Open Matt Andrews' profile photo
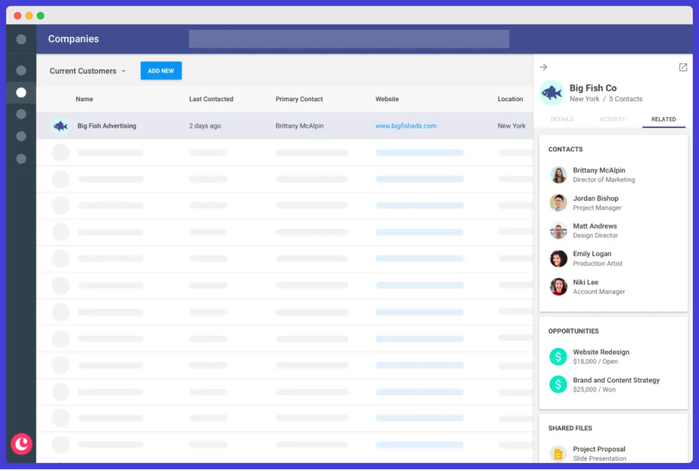The width and height of the screenshot is (699, 471). click(558, 231)
